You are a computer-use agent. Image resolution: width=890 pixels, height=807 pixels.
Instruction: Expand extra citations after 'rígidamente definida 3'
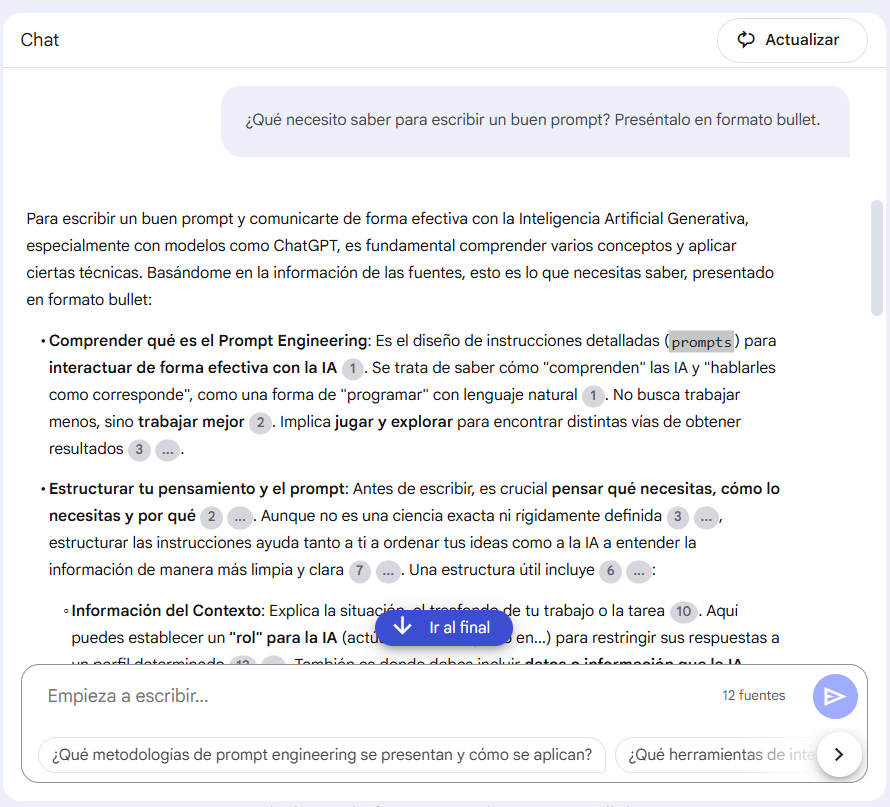point(706,517)
